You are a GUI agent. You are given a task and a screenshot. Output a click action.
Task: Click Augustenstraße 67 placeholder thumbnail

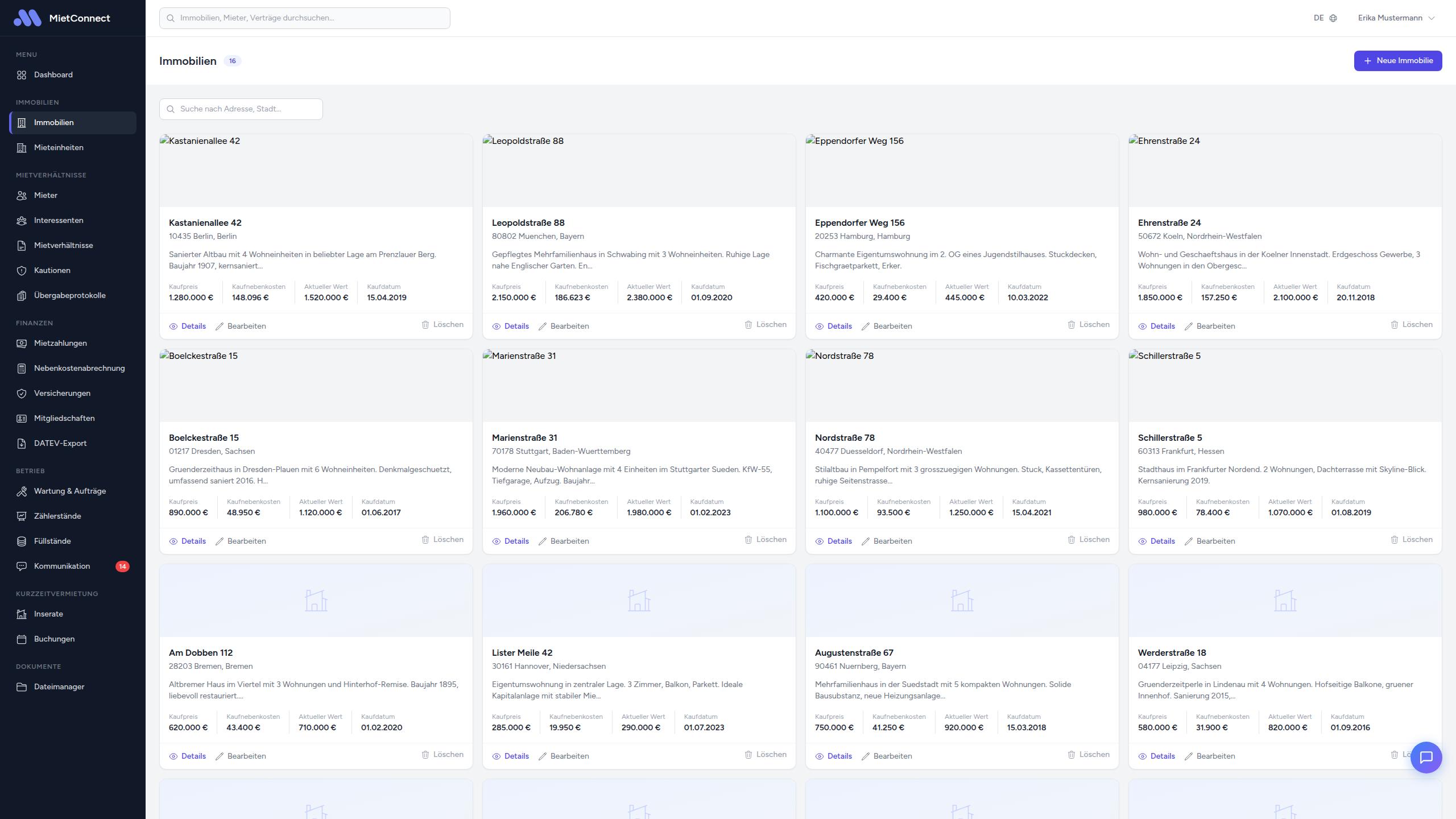coord(962,601)
